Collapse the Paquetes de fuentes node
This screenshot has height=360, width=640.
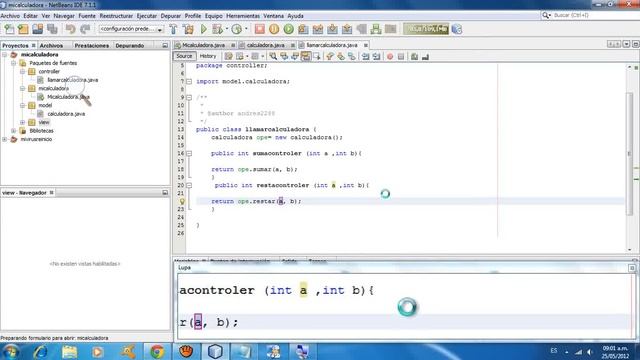(x=13, y=63)
